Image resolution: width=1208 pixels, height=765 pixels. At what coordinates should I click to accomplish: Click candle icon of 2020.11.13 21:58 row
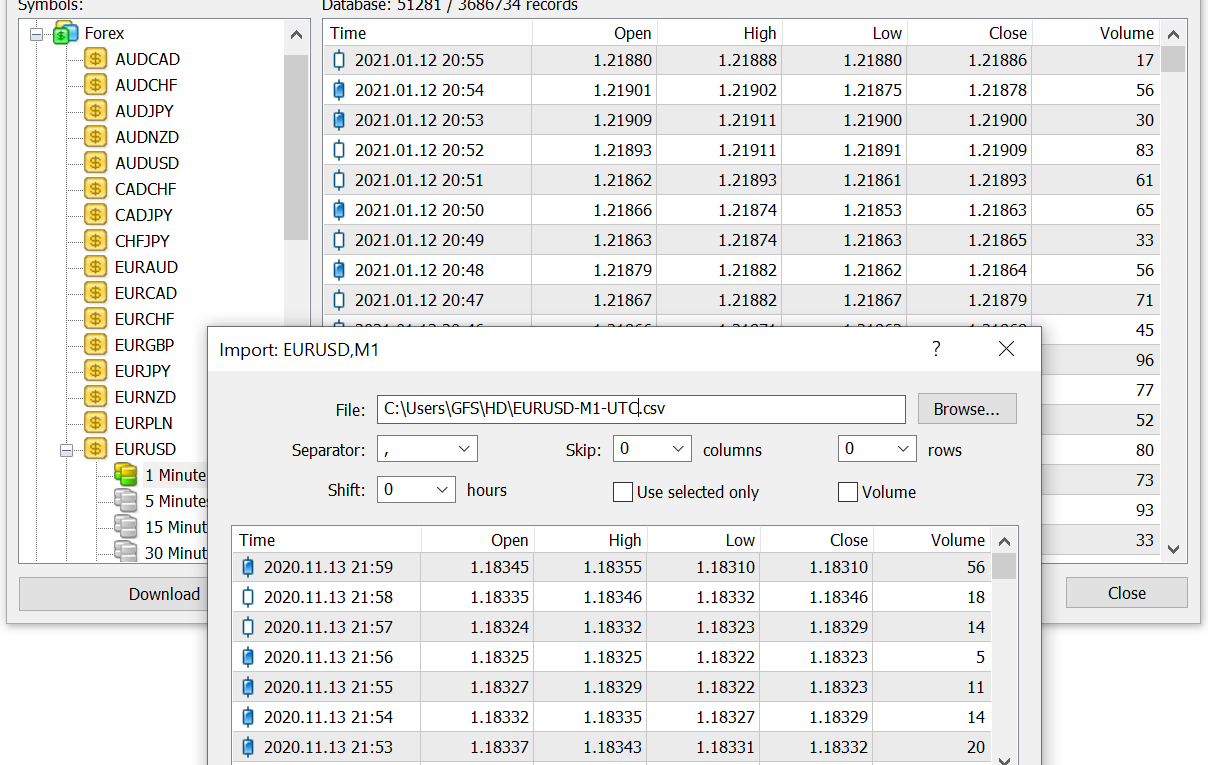248,597
